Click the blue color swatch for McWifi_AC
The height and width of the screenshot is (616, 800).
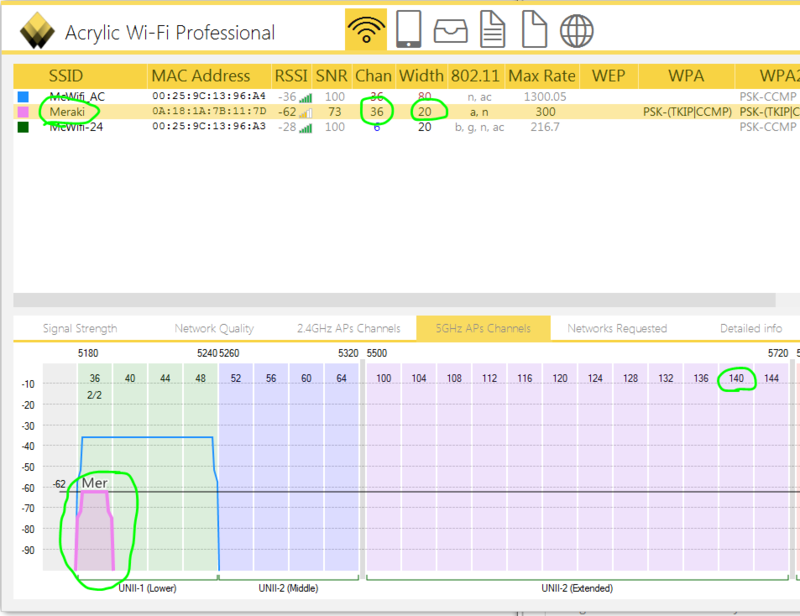[x=23, y=96]
